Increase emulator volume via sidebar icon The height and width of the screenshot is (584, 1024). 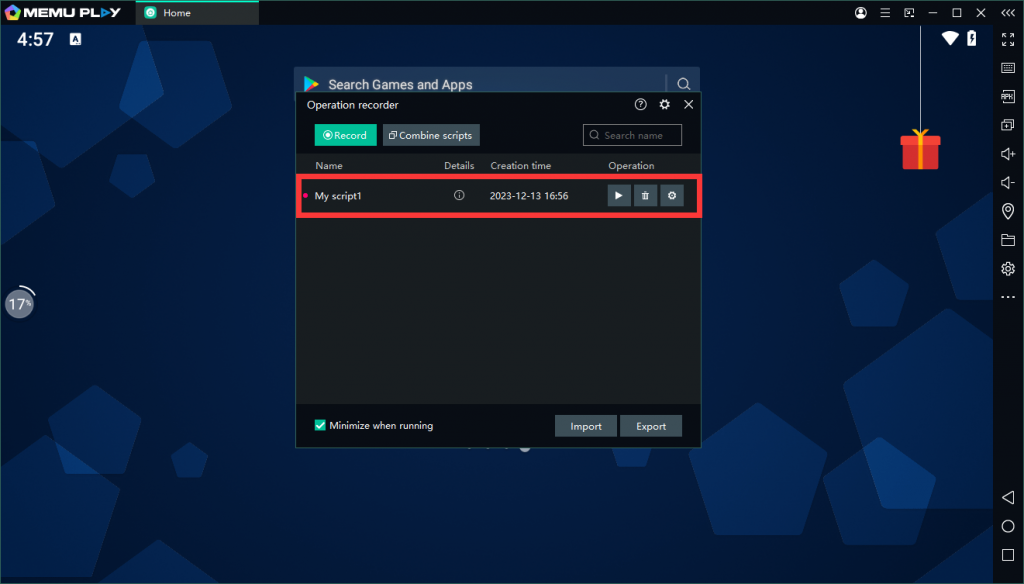(1007, 154)
